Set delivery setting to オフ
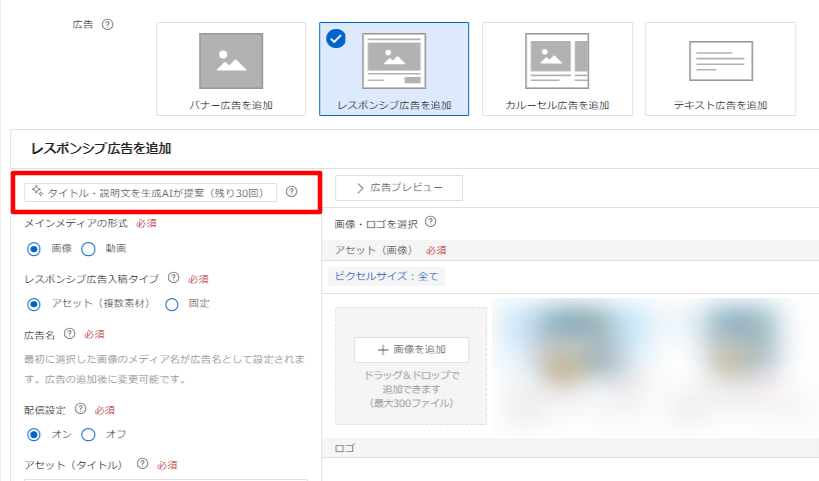The image size is (819, 481). (87, 434)
